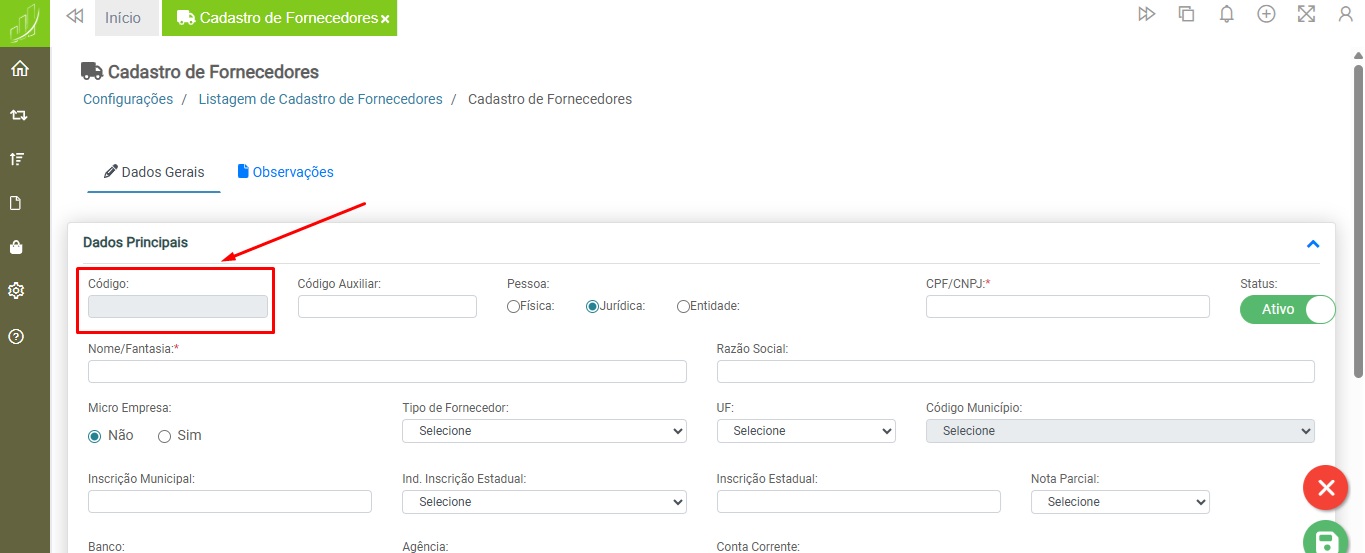Open the settings gear in sidebar
This screenshot has height=553, width=1365.
coord(17,291)
